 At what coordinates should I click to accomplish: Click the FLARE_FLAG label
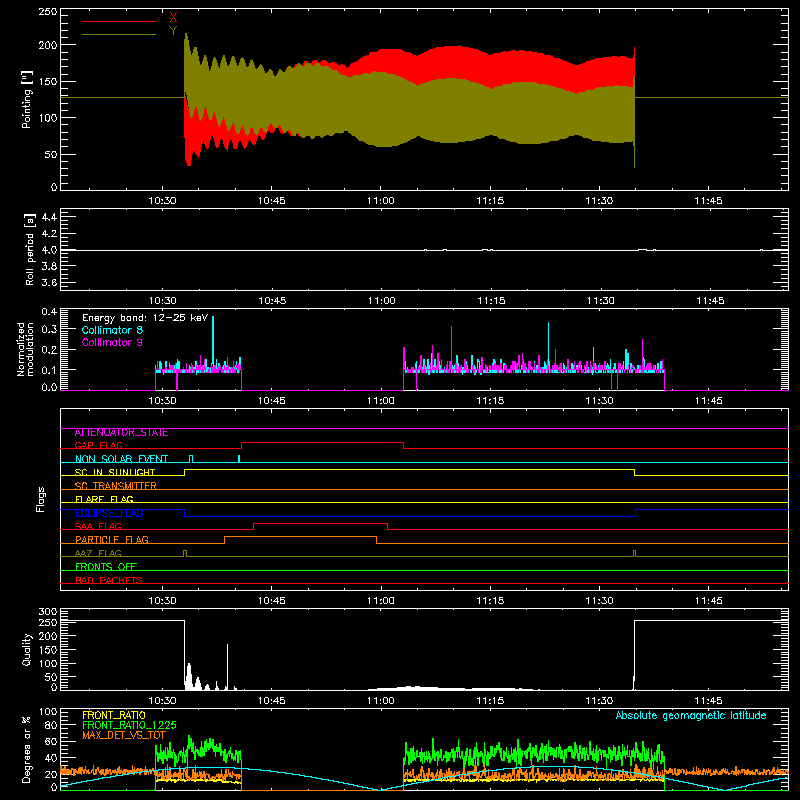click(x=104, y=499)
